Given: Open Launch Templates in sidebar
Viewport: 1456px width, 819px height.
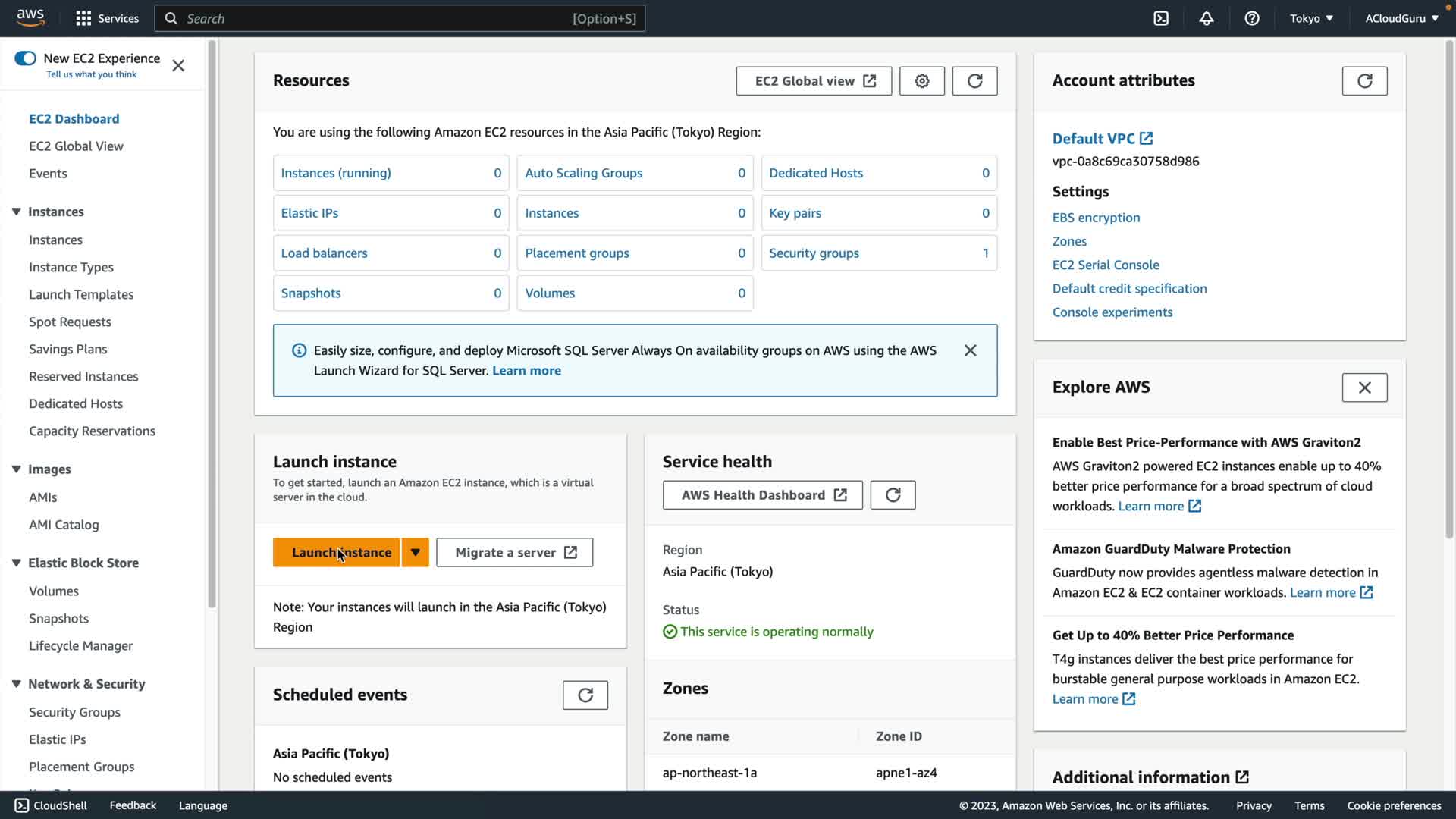Looking at the screenshot, I should [x=81, y=294].
